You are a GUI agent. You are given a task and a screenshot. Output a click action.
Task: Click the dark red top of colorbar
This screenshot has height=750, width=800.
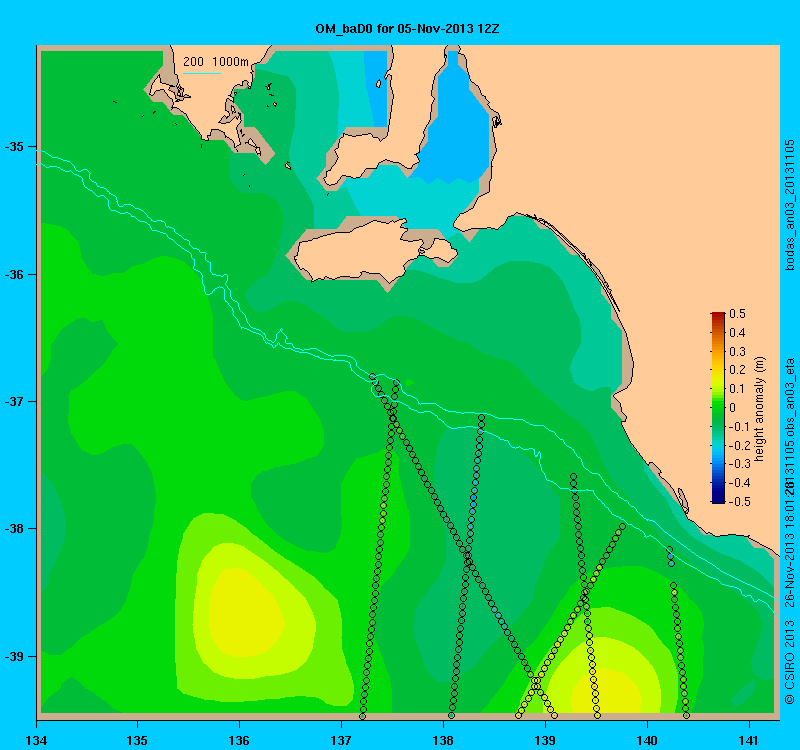[718, 316]
